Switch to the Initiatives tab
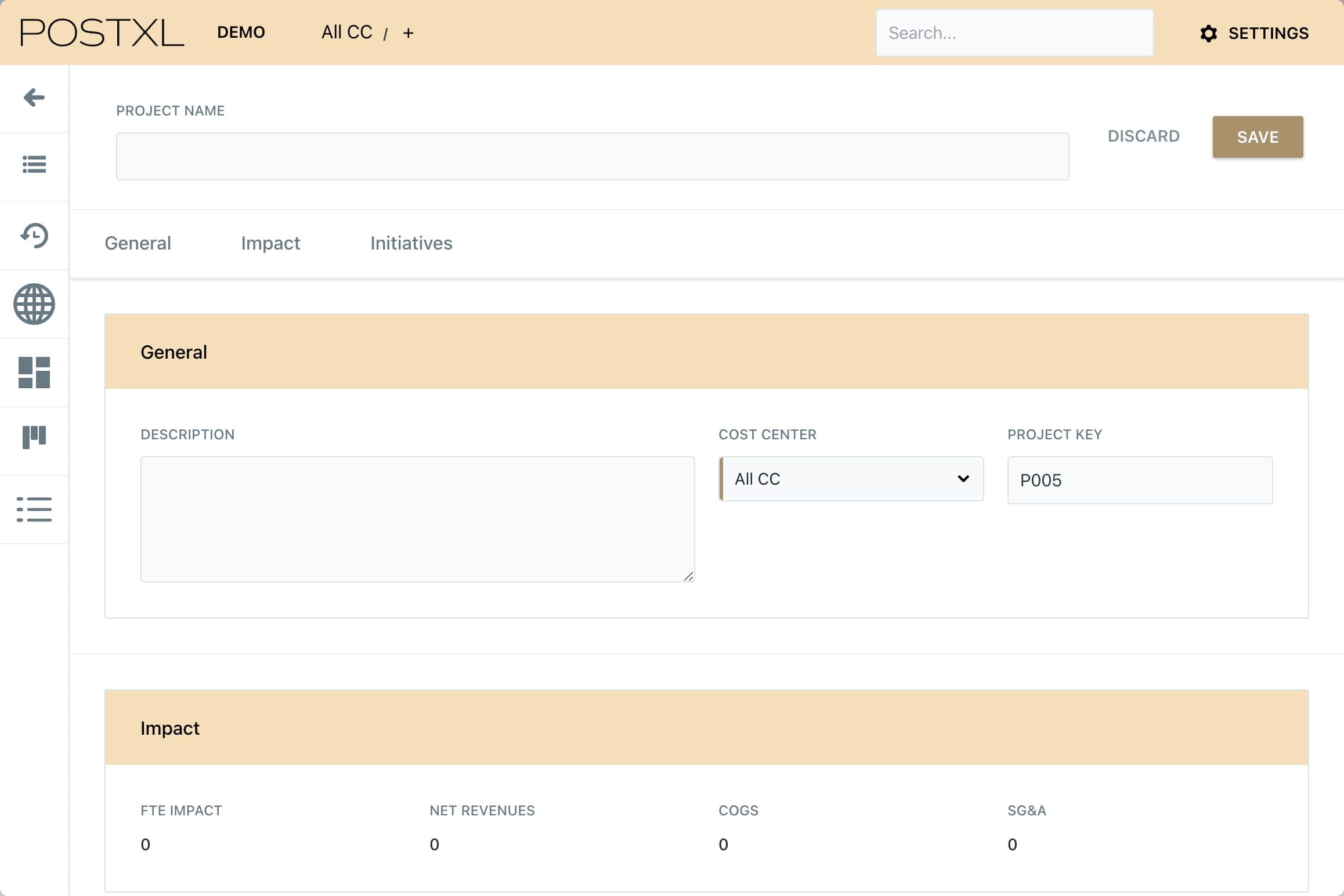This screenshot has width=1344, height=896. click(x=411, y=243)
